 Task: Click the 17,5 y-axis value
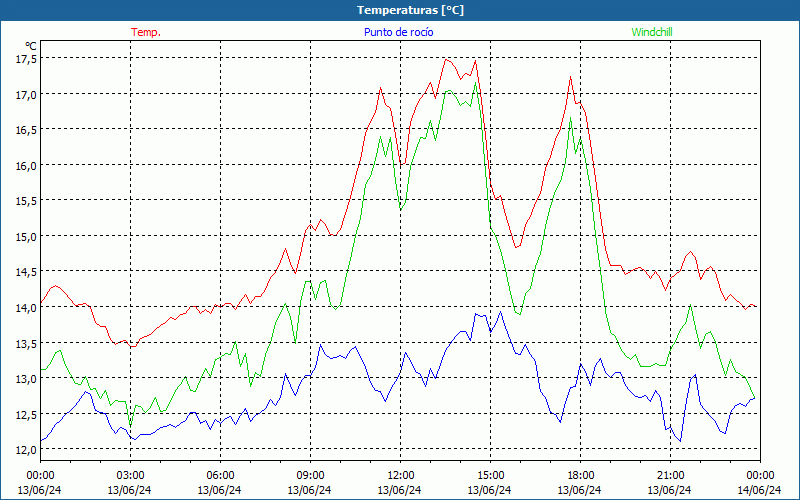(27, 59)
